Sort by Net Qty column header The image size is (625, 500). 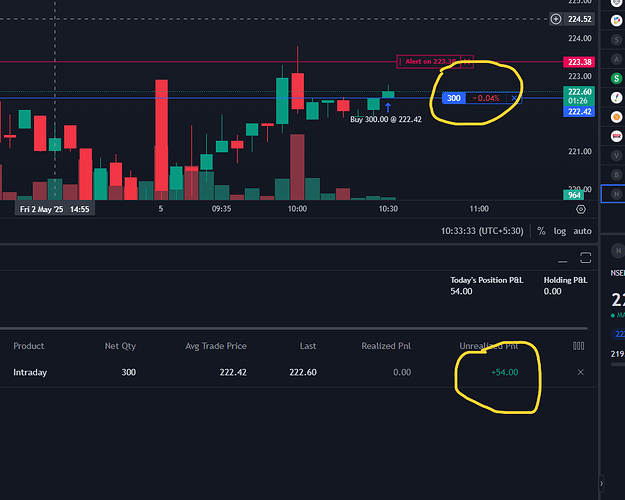[x=120, y=346]
